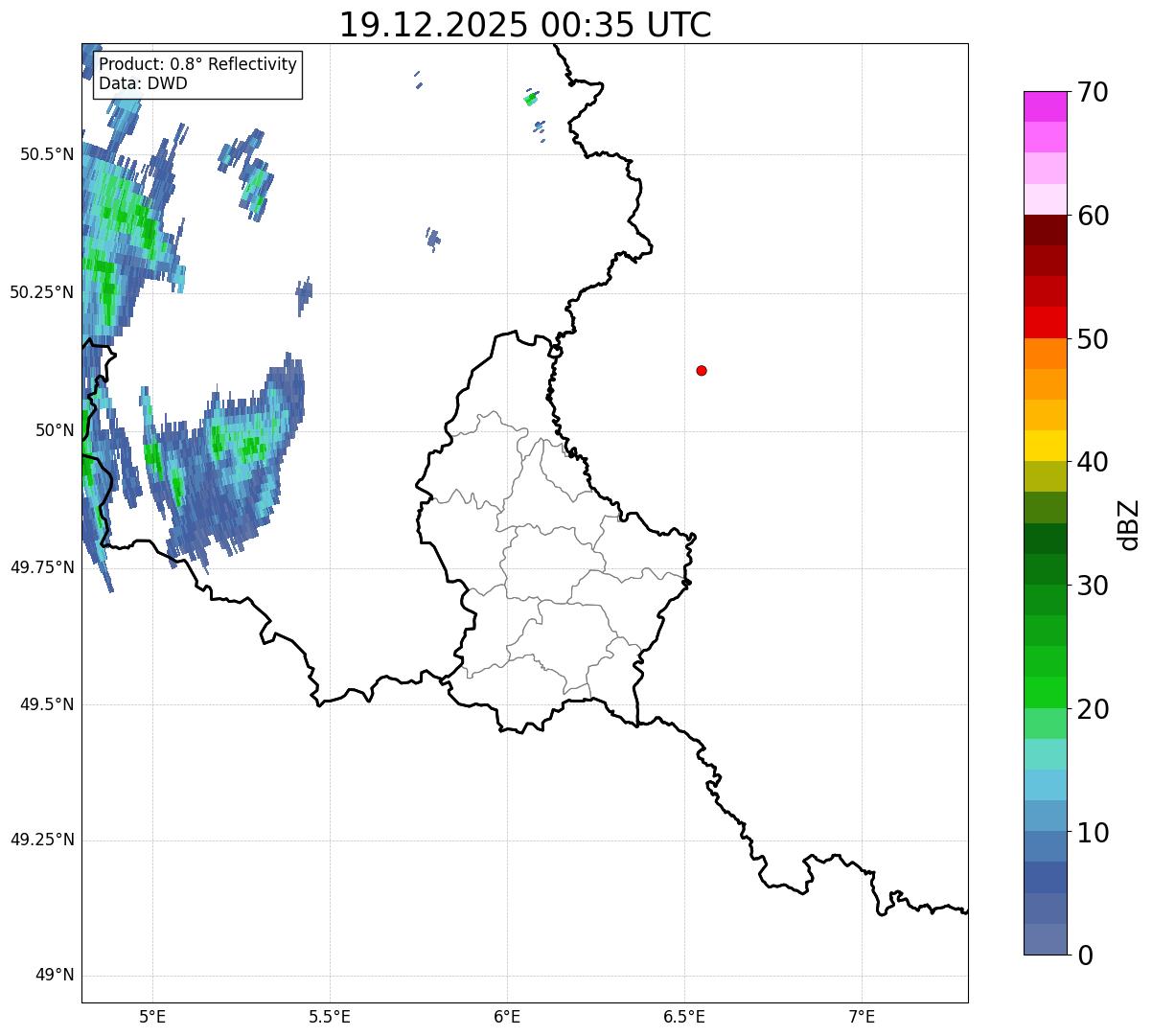Click the 40 tick on colorbar
Image resolution: width=1152 pixels, height=1036 pixels.
pyautogui.click(x=1093, y=462)
